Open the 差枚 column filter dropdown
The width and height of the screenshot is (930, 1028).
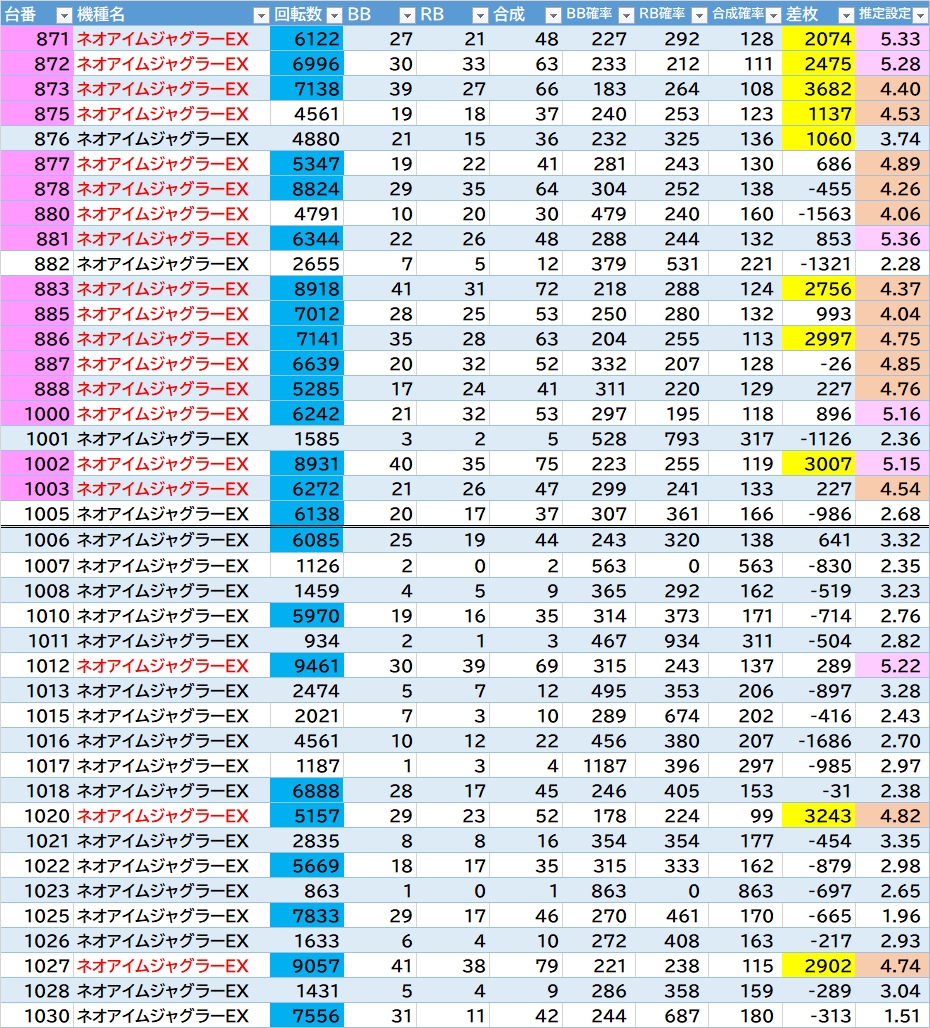click(x=846, y=15)
